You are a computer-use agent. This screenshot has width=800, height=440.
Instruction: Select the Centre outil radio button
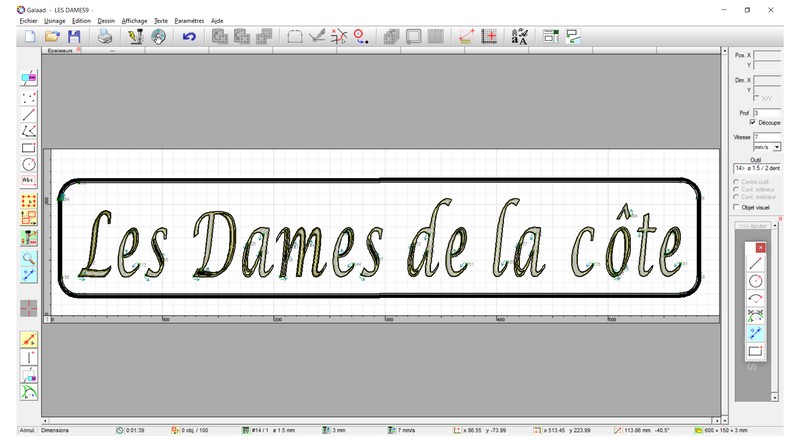tap(737, 182)
